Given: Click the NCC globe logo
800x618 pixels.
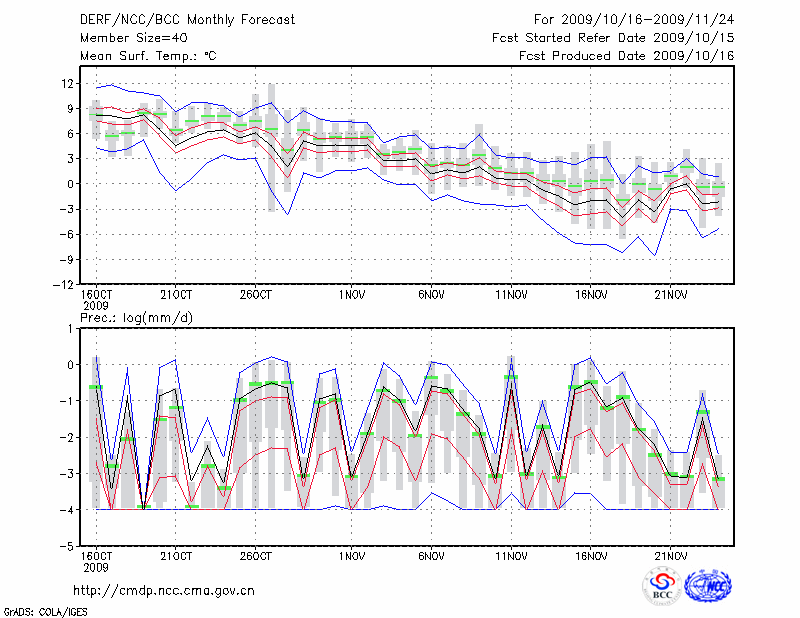Looking at the screenshot, I should tap(706, 586).
